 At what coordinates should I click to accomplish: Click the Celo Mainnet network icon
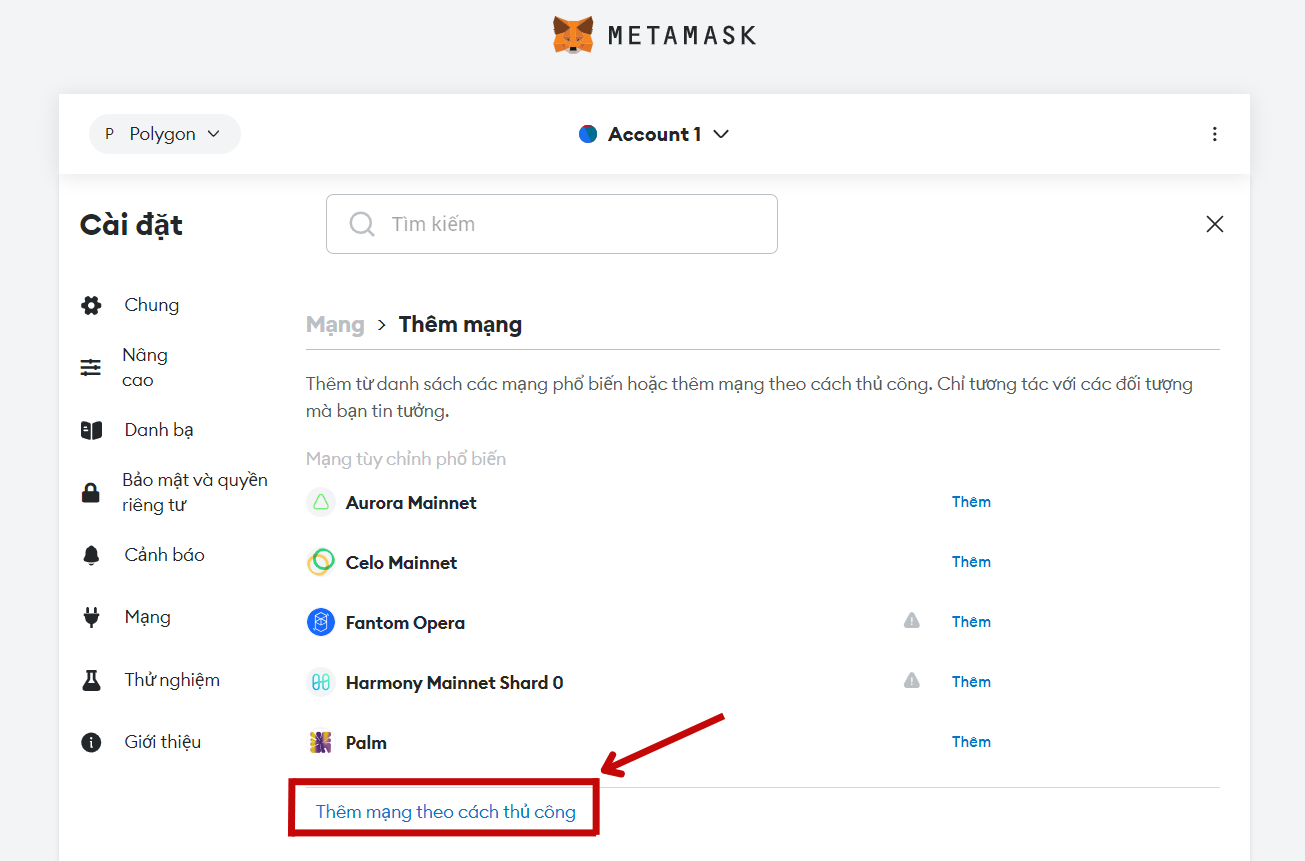[320, 562]
